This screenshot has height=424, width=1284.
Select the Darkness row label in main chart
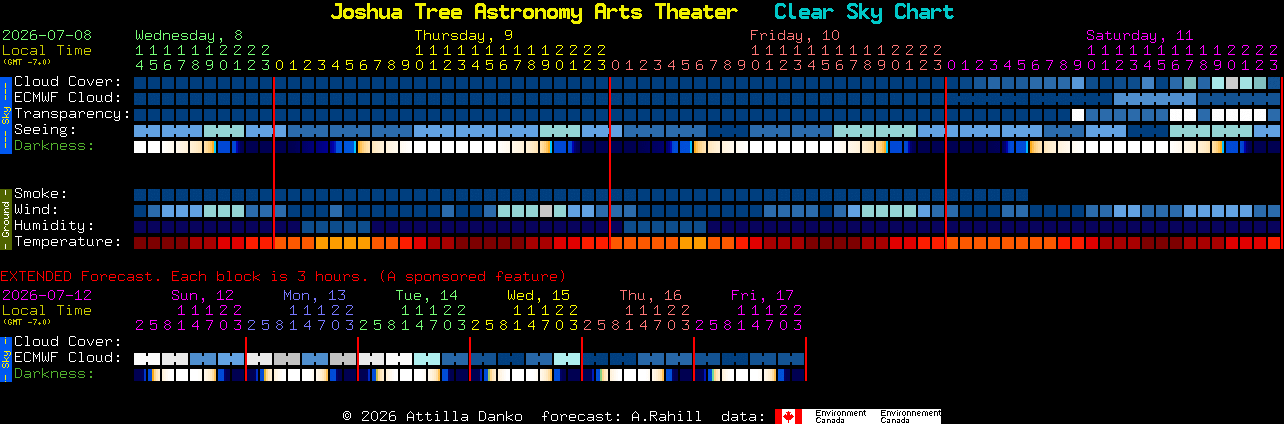pyautogui.click(x=54, y=146)
